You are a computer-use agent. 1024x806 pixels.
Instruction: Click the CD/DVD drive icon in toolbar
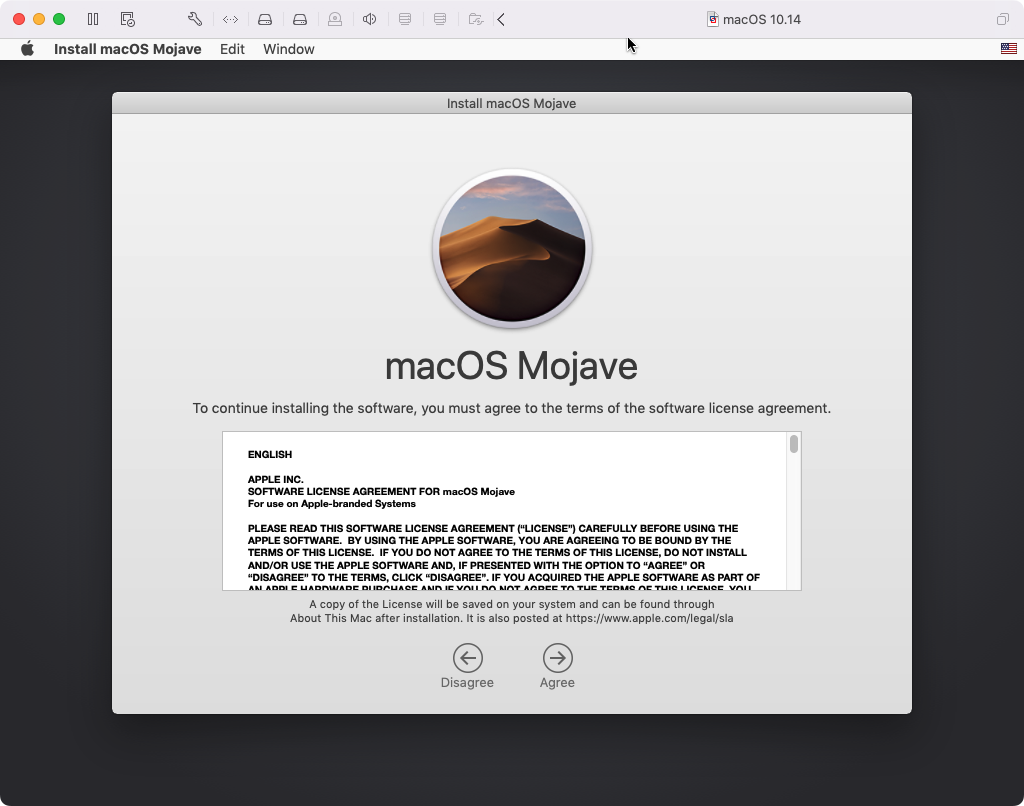[335, 19]
